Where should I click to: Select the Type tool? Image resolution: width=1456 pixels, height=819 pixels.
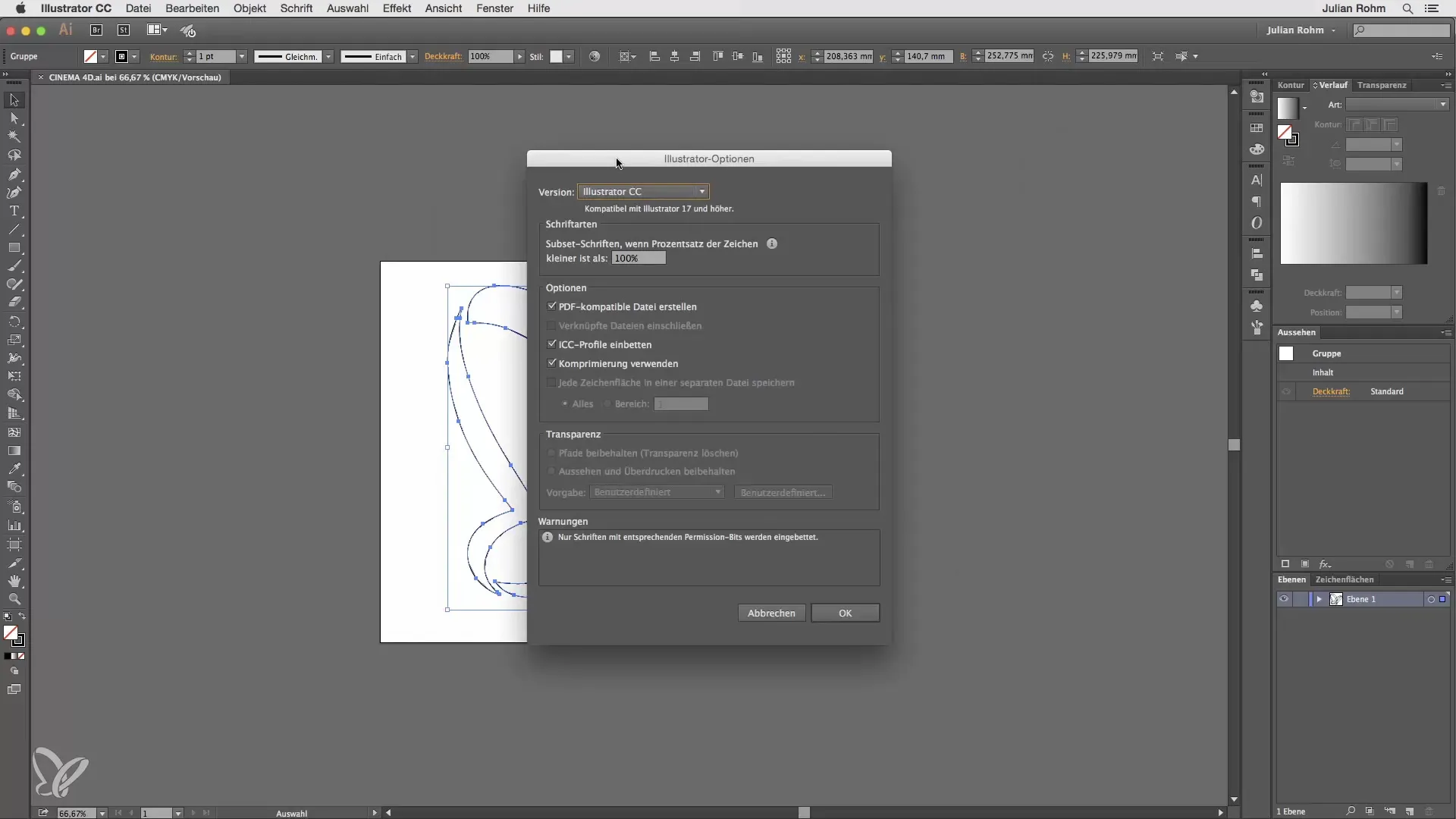coord(14,211)
